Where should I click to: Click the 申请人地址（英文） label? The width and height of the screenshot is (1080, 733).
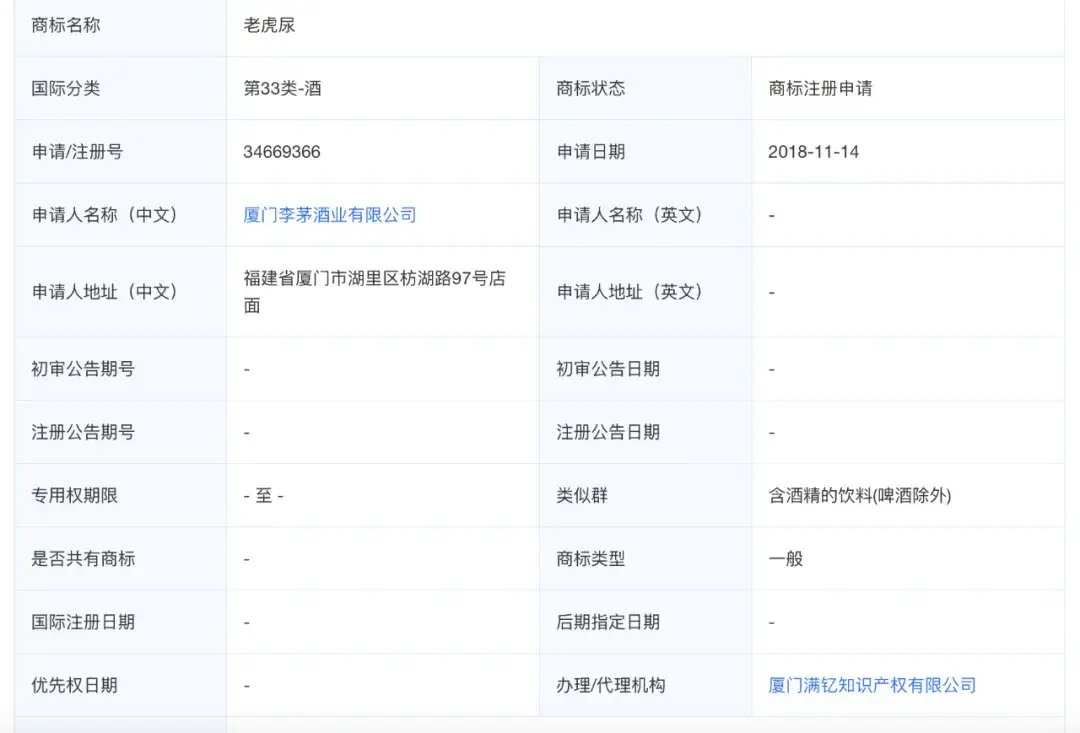[x=630, y=292]
